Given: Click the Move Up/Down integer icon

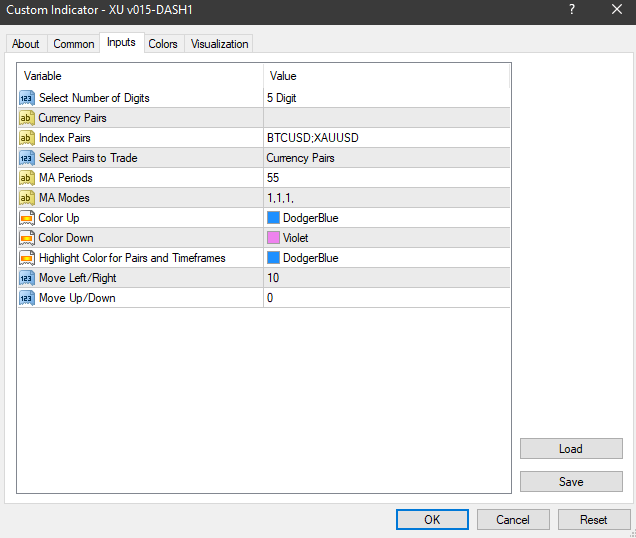Looking at the screenshot, I should point(27,298).
